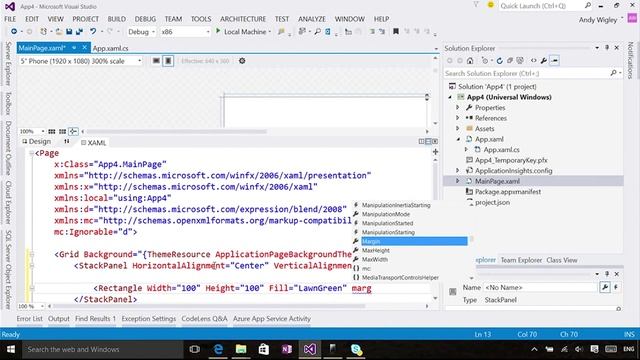The height and width of the screenshot is (360, 640).
Task: Open File Explorer from the taskbar
Action: click(241, 349)
